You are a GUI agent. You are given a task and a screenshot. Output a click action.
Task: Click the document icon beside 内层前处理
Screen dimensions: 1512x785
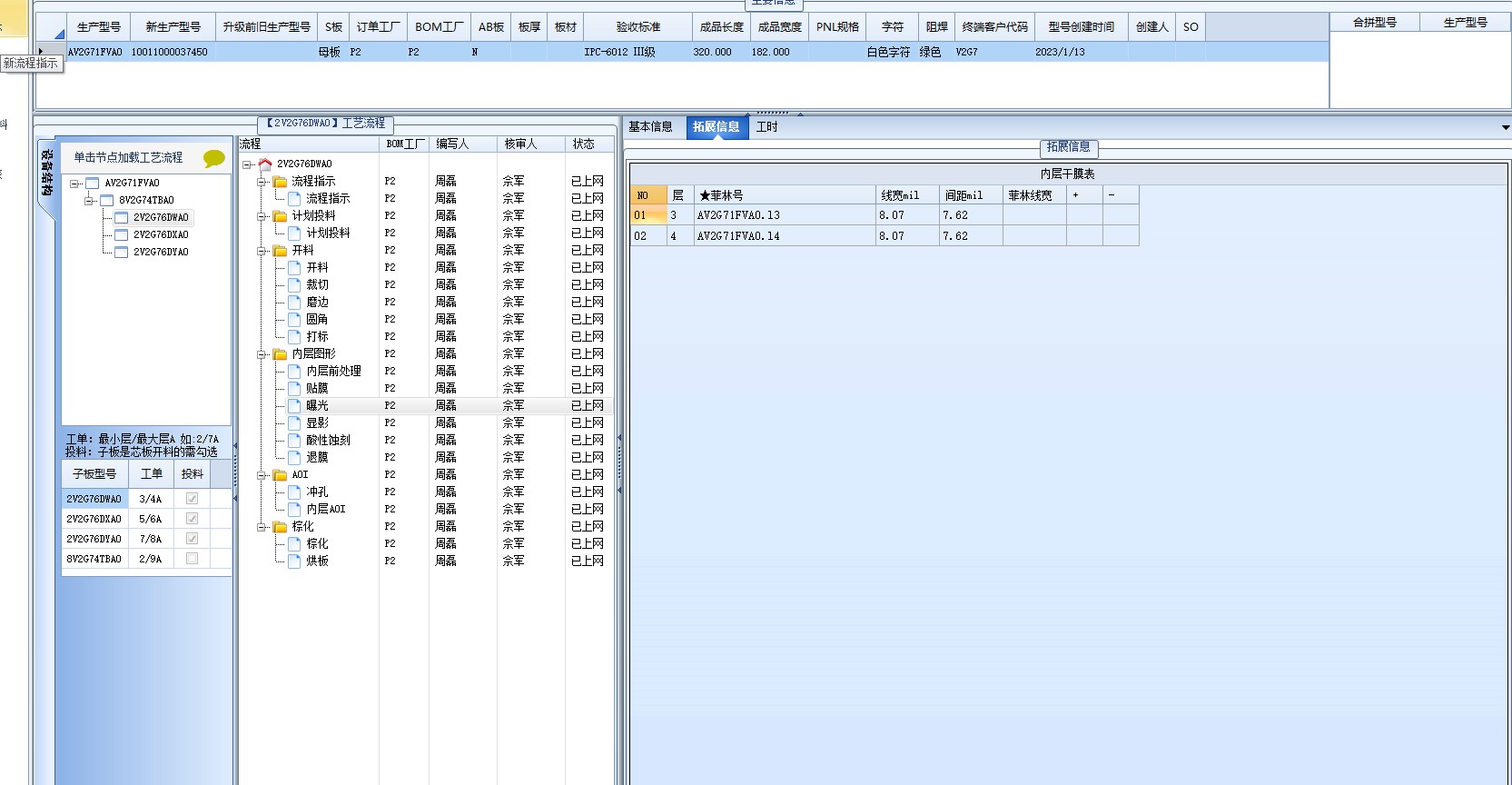click(x=294, y=372)
